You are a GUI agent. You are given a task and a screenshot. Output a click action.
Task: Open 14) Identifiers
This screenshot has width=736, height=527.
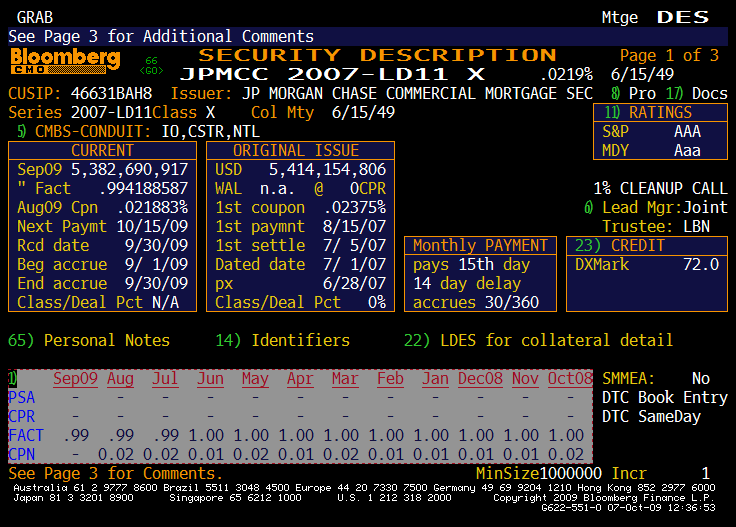(x=283, y=340)
